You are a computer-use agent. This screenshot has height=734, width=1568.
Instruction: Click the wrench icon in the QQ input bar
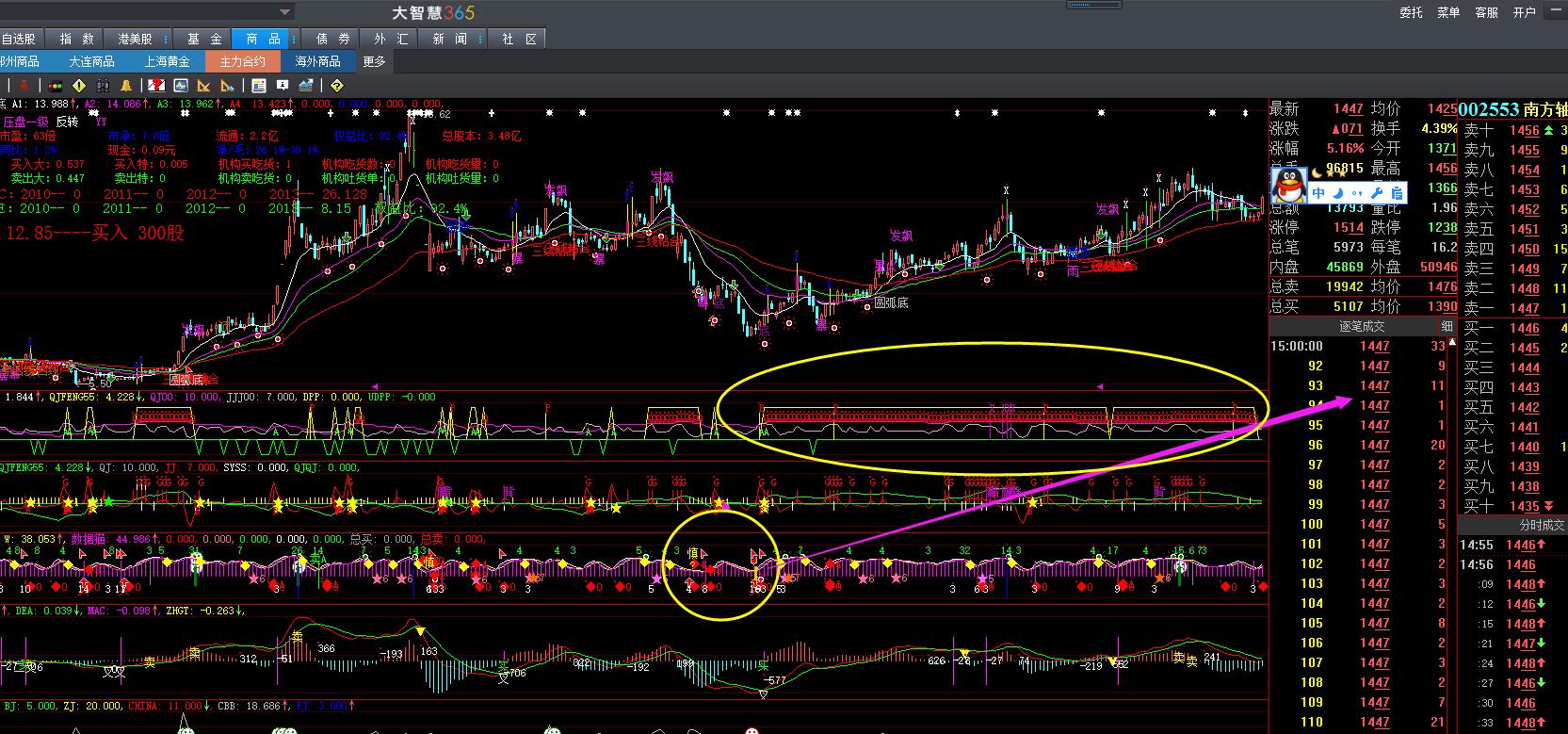click(x=1378, y=192)
